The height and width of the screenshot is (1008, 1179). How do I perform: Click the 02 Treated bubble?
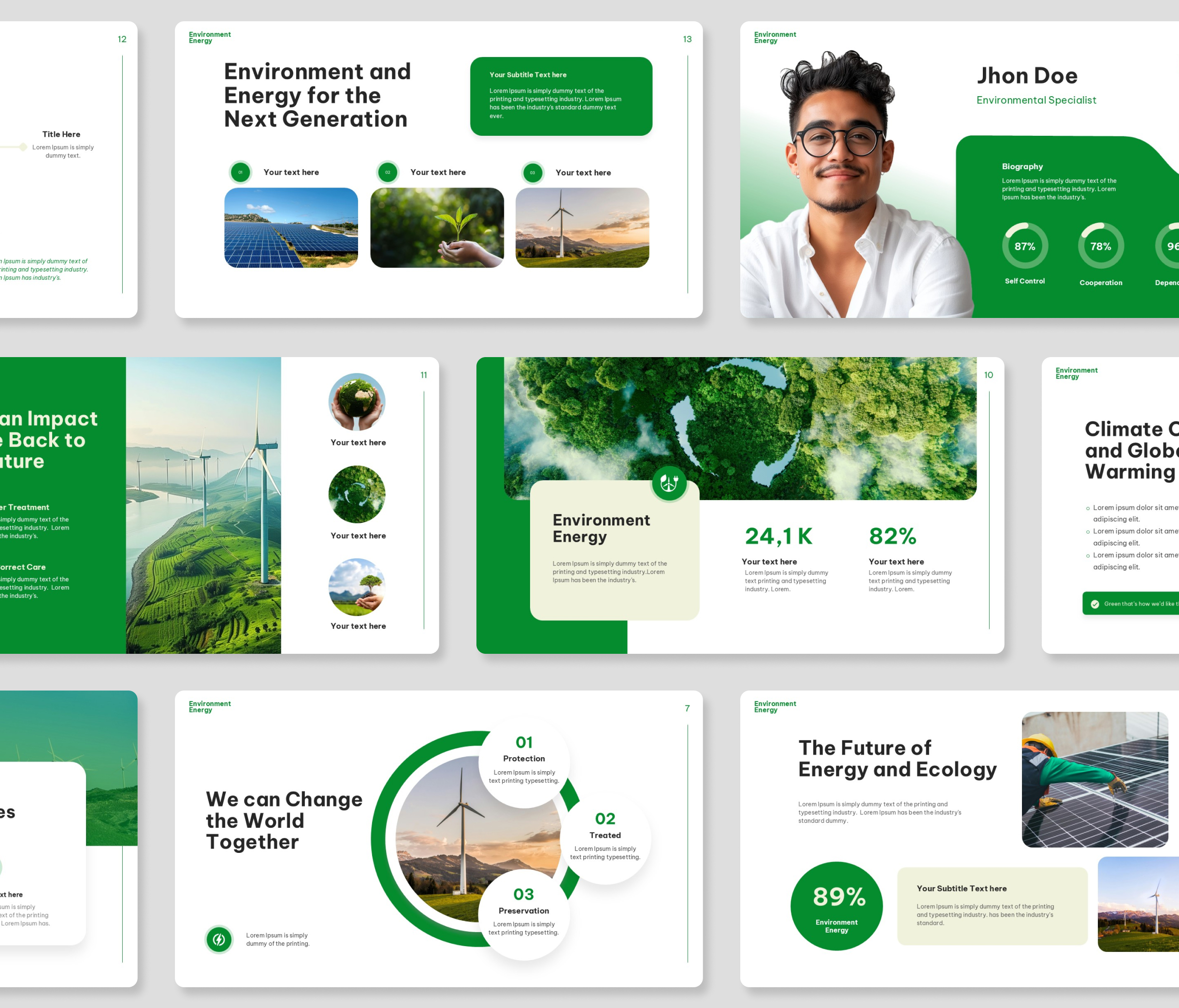click(605, 838)
